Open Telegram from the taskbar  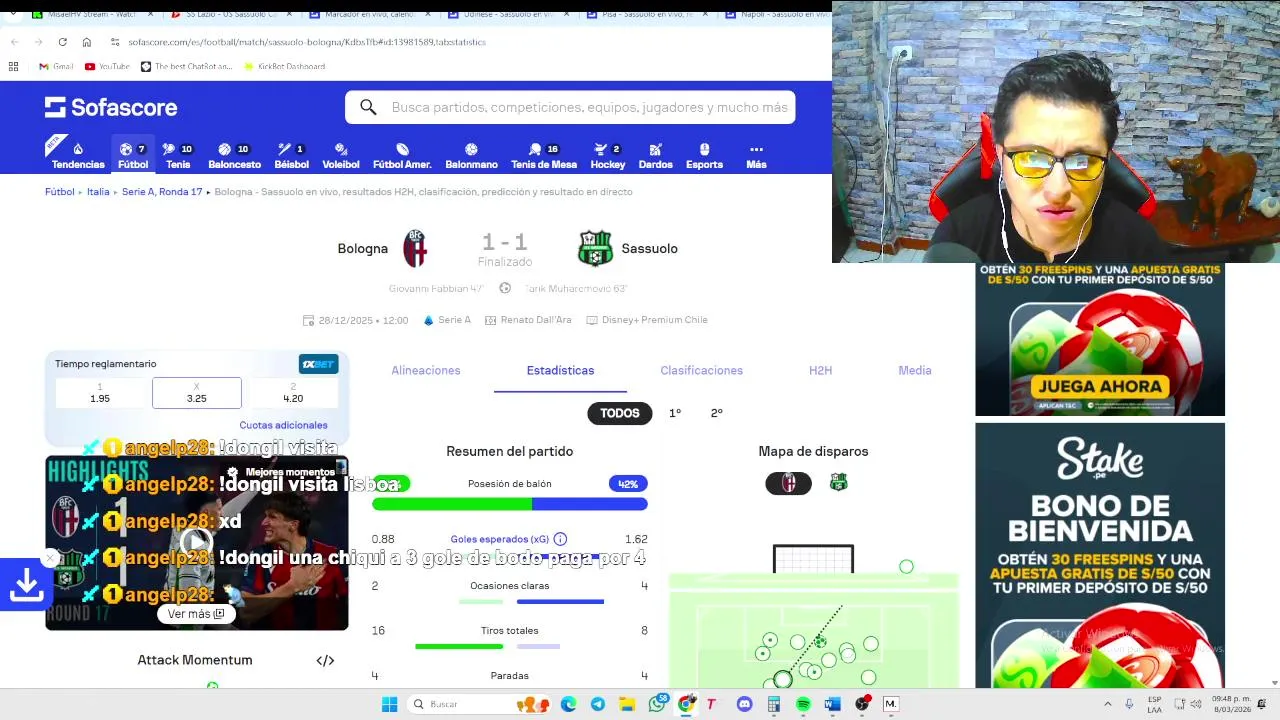[x=597, y=704]
